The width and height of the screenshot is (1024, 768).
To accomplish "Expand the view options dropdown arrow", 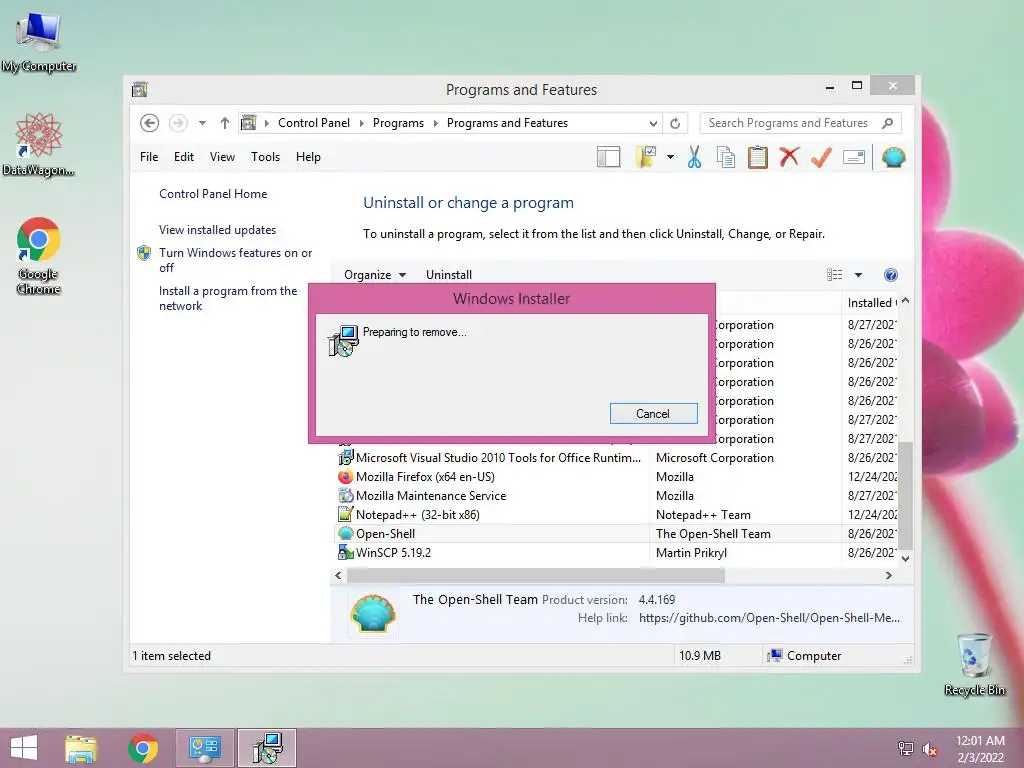I will 858,275.
